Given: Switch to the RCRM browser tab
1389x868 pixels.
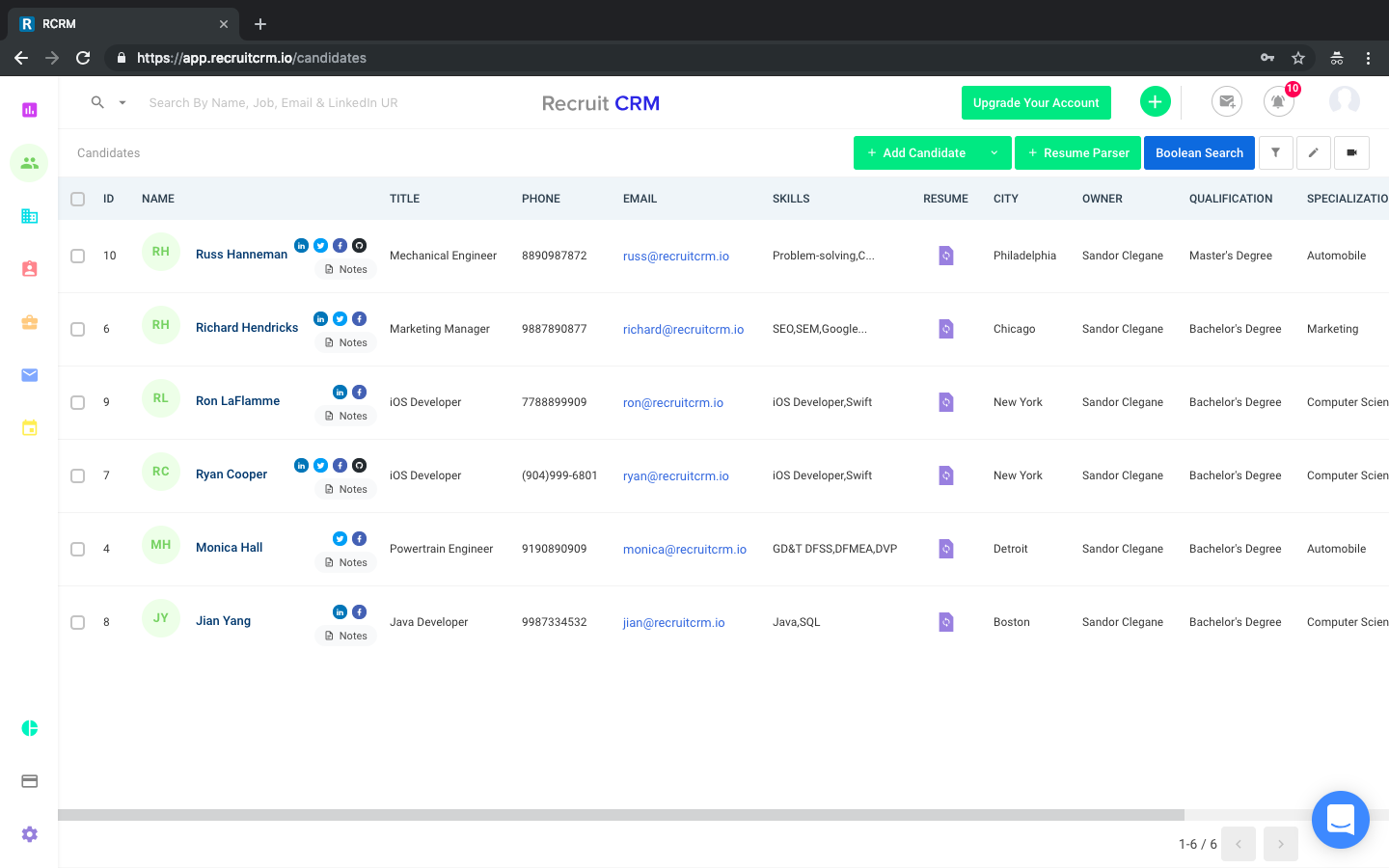Looking at the screenshot, I should point(116,23).
